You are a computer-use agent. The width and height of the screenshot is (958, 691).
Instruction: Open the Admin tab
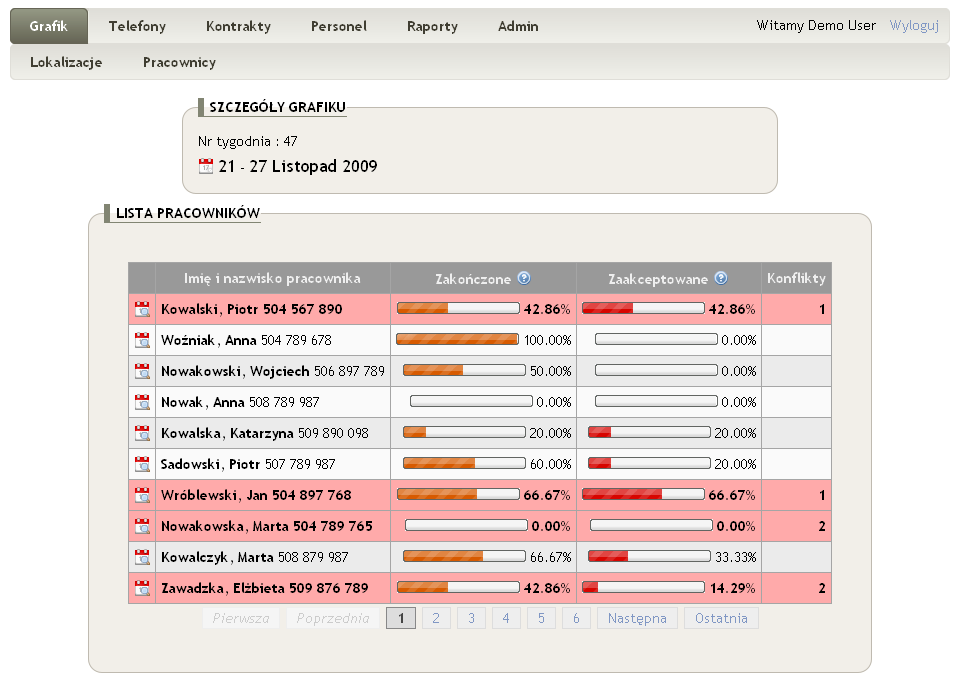[x=518, y=27]
